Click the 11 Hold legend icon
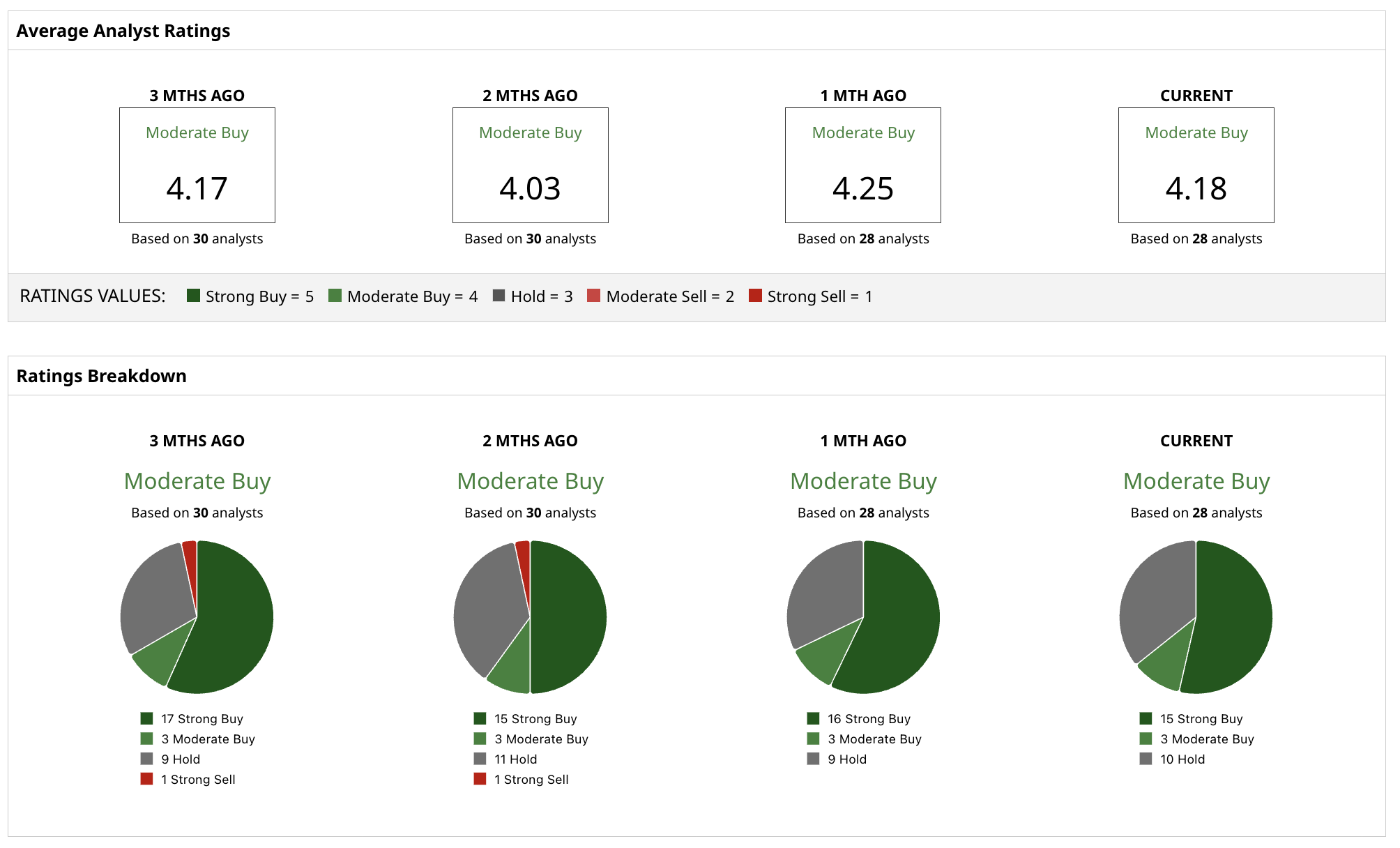1400x848 pixels. point(480,759)
